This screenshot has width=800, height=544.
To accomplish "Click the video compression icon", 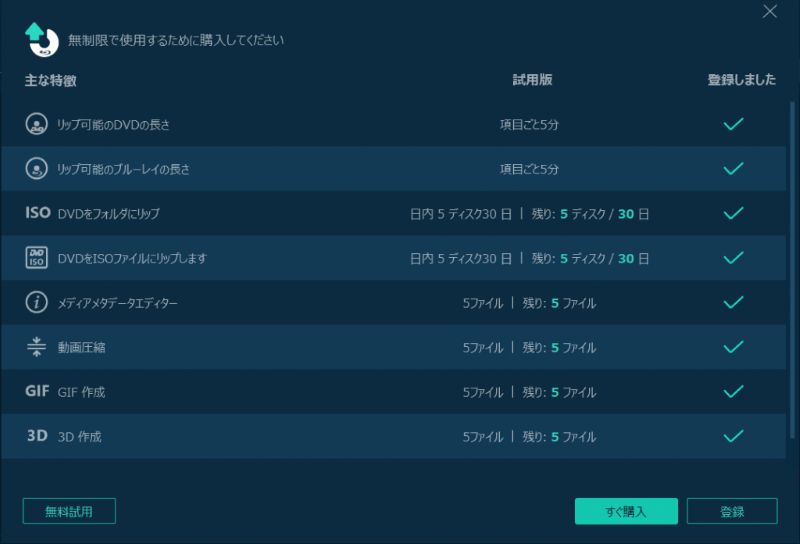I will pos(36,347).
